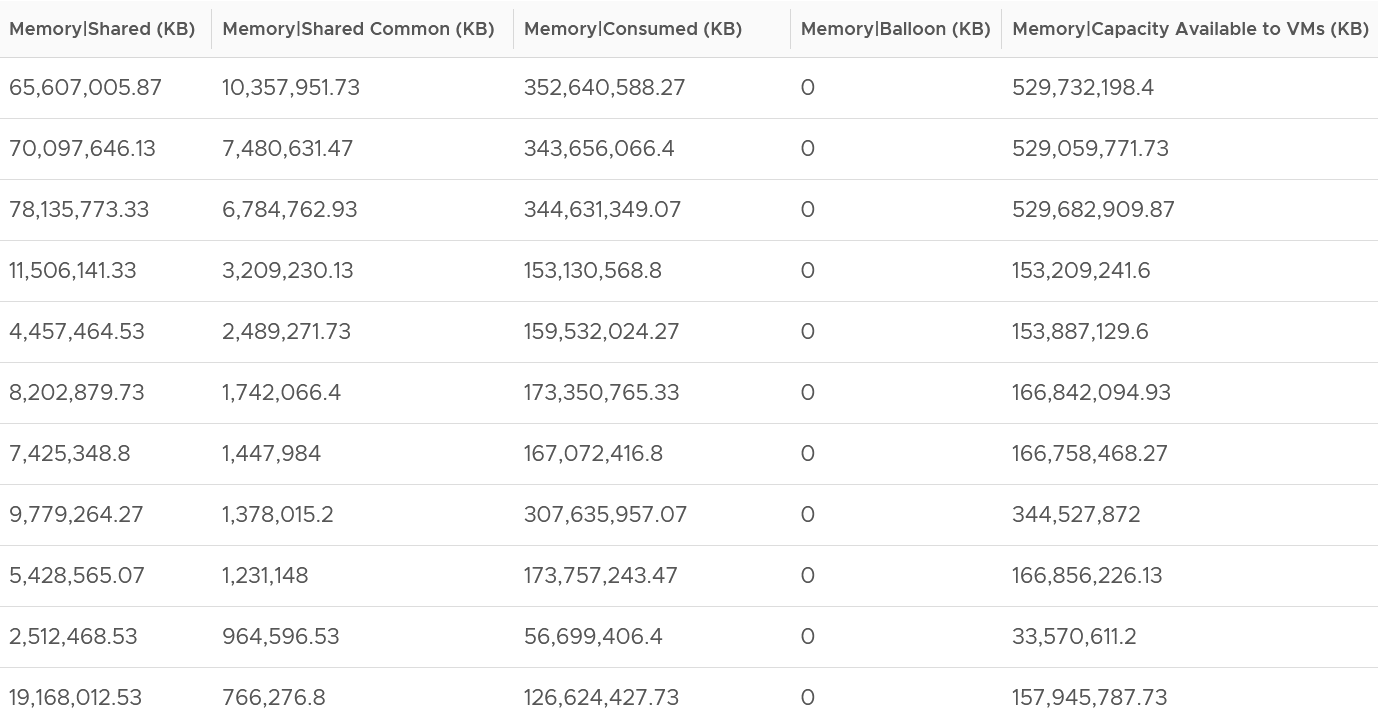Click shared value 19,168,012.53

click(x=75, y=698)
